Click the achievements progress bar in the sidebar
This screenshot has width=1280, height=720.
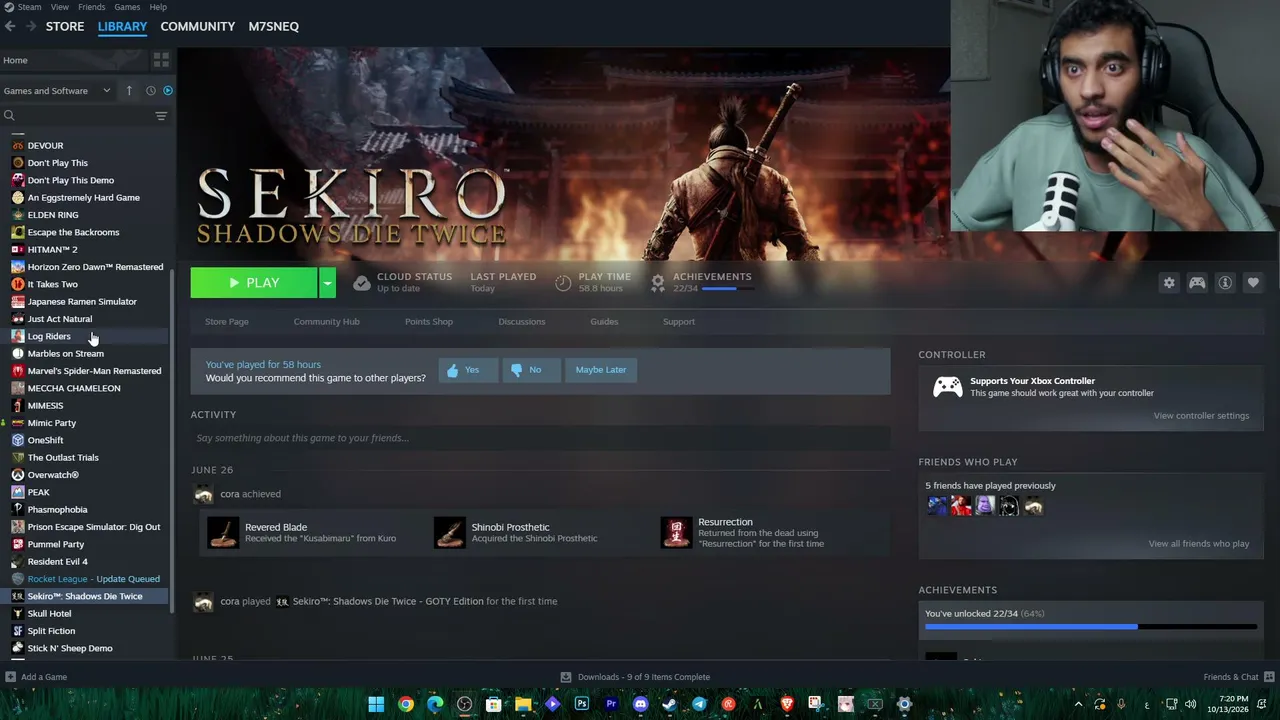[1090, 627]
